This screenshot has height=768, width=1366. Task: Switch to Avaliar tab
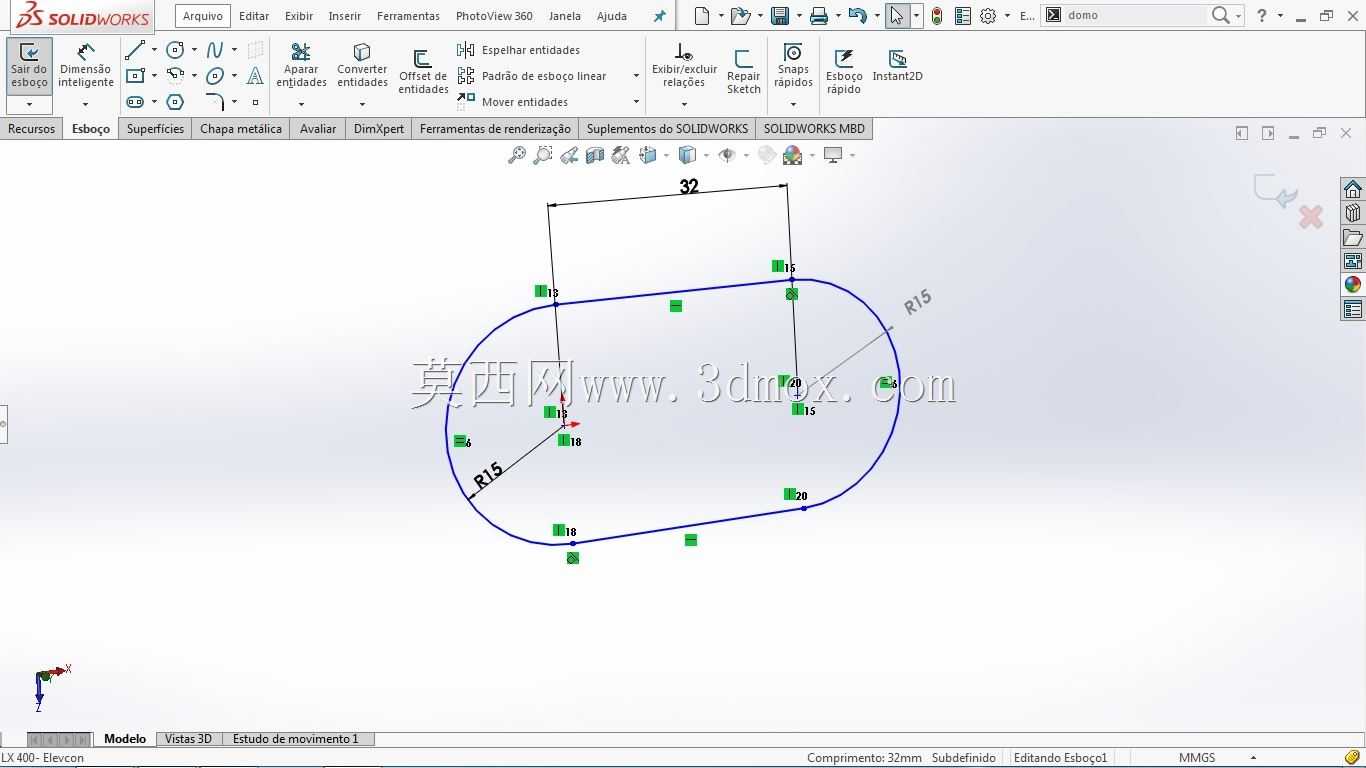click(x=318, y=128)
